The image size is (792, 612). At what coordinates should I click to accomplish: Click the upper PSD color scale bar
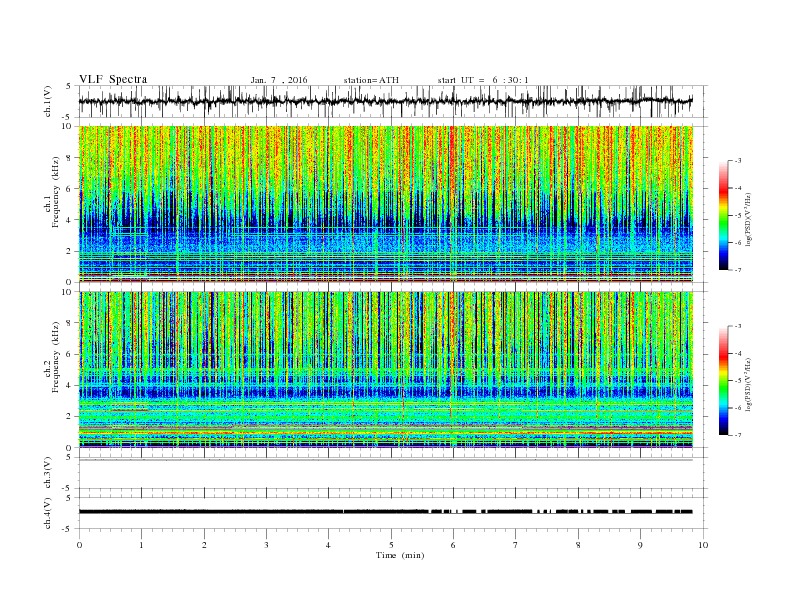click(724, 215)
